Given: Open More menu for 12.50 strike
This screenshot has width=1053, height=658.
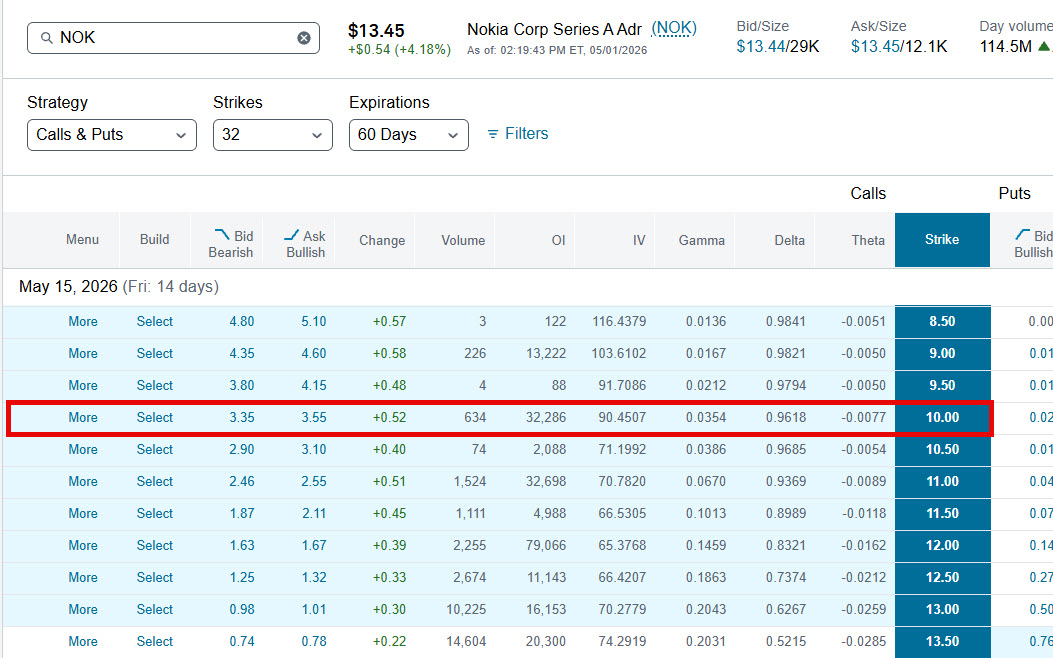Looking at the screenshot, I should (x=83, y=577).
